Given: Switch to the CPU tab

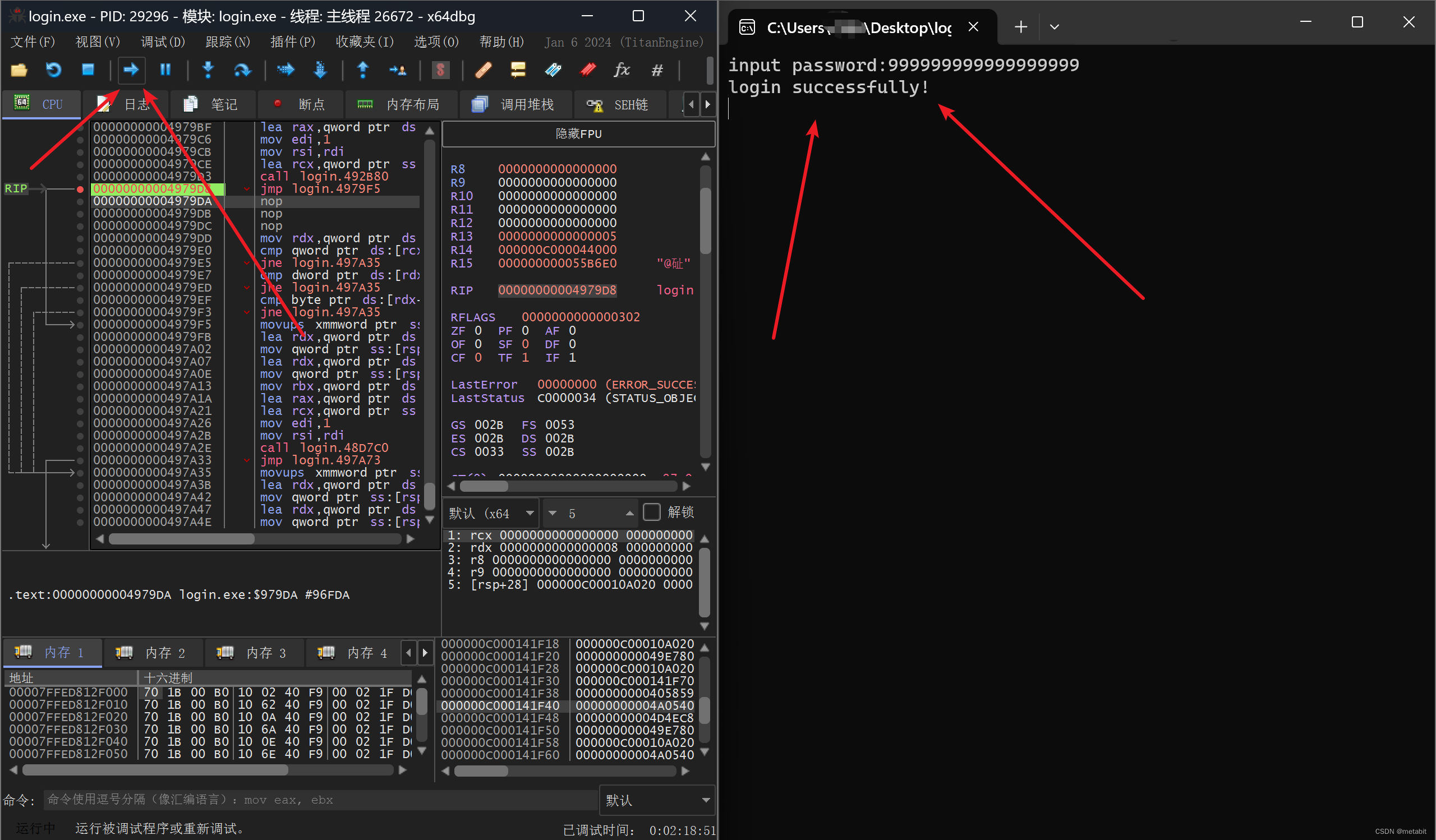Looking at the screenshot, I should tap(41, 104).
